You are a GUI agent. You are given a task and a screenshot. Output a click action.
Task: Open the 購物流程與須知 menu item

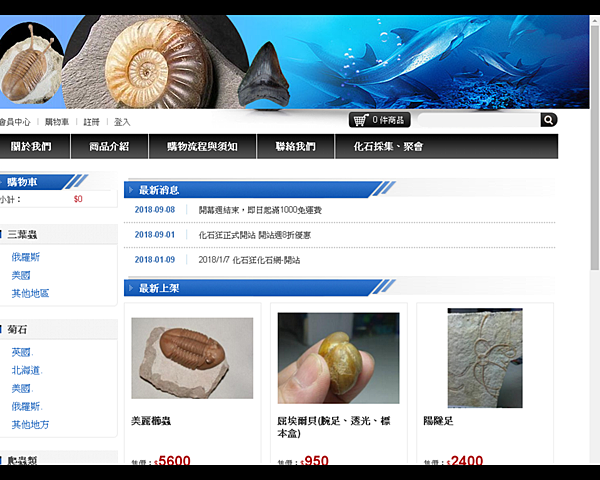pos(202,146)
